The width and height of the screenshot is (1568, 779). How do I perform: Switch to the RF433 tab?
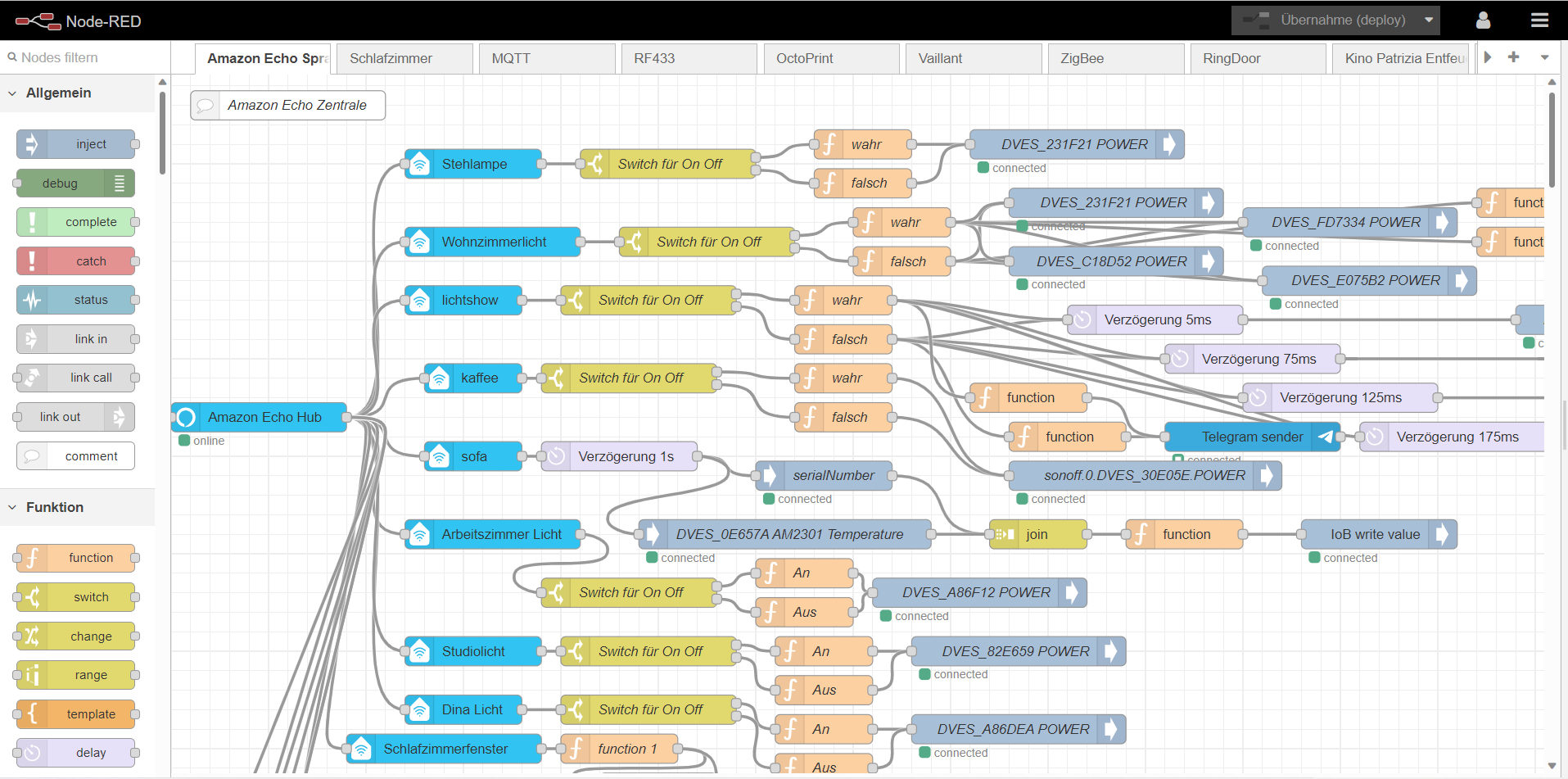click(689, 59)
